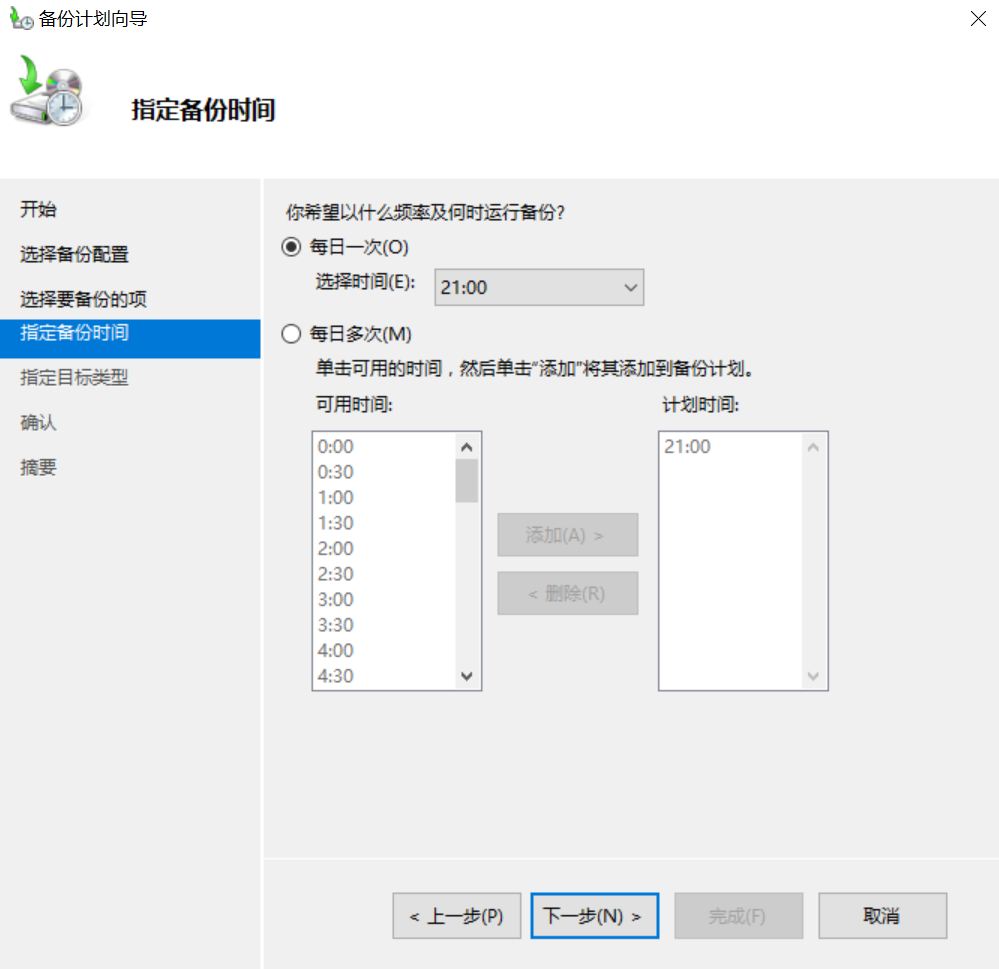Go to the 选择备份配置 step

coord(75,254)
